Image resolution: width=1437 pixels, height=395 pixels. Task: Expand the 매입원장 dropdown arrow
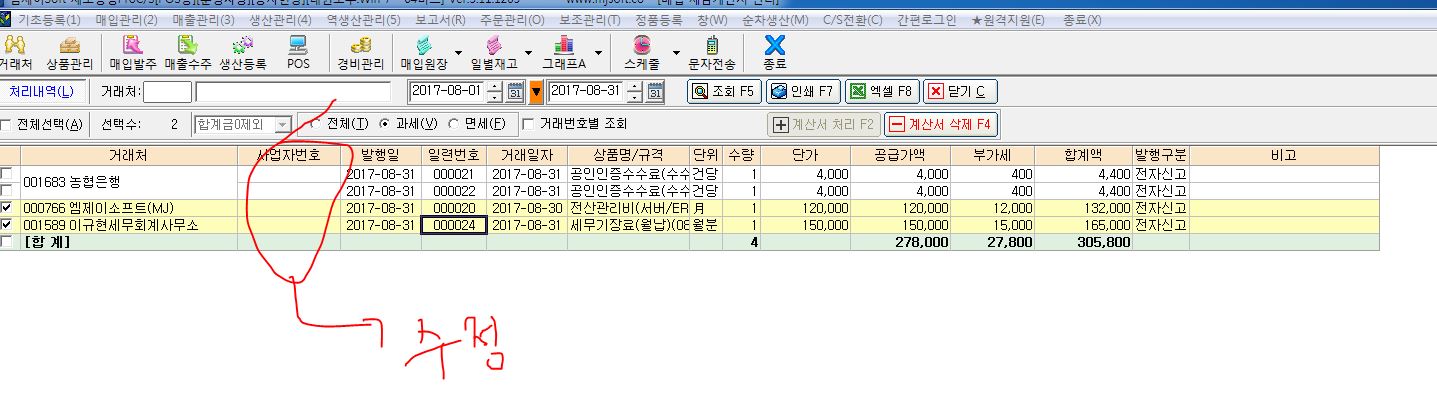(x=458, y=52)
